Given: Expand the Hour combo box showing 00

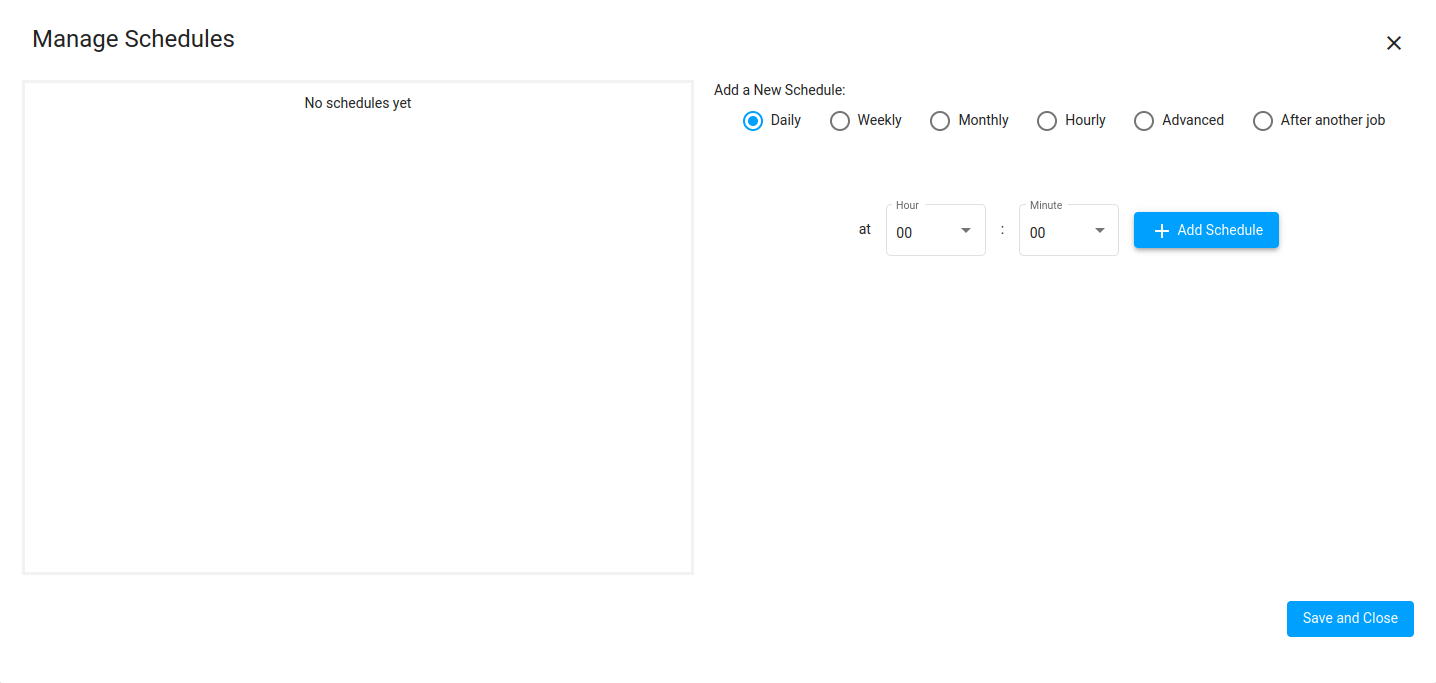Looking at the screenshot, I should 935,230.
